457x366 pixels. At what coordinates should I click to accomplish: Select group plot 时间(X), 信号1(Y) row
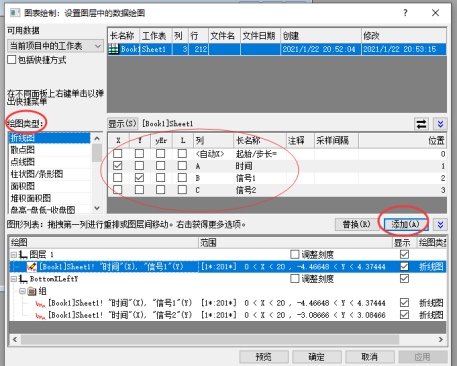point(228,303)
